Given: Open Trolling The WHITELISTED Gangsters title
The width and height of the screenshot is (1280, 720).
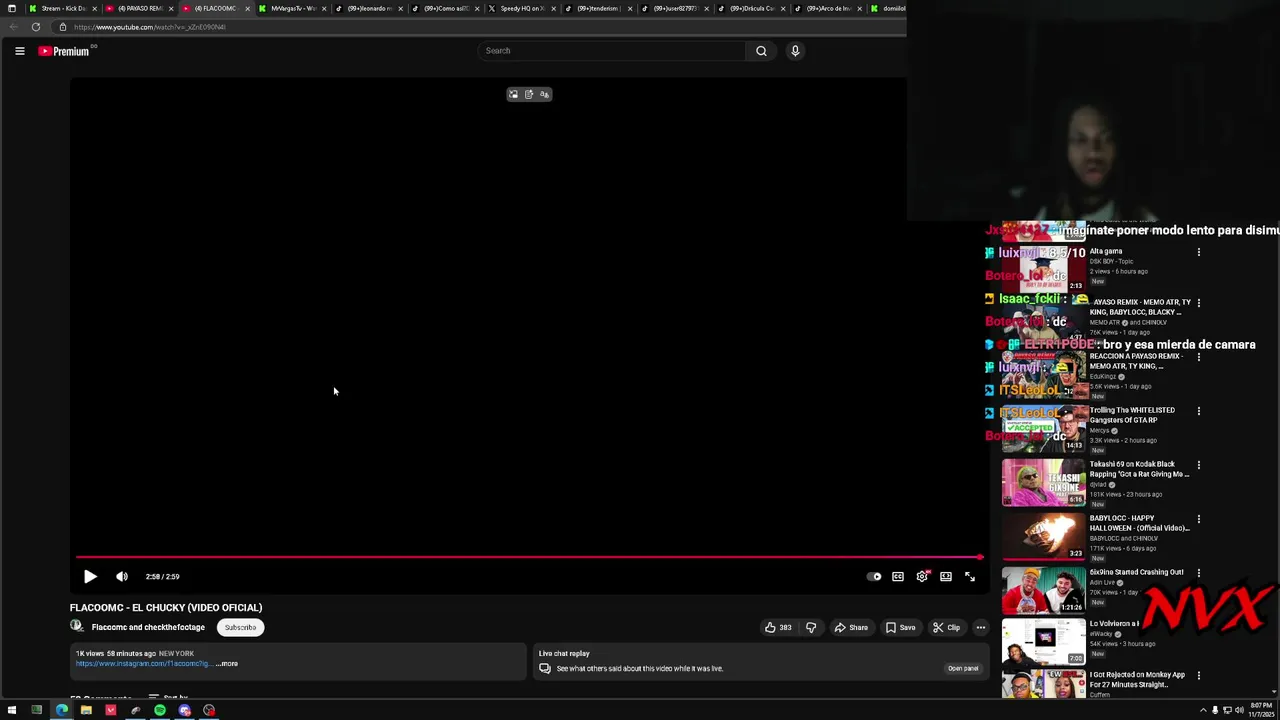Looking at the screenshot, I should point(1132,415).
